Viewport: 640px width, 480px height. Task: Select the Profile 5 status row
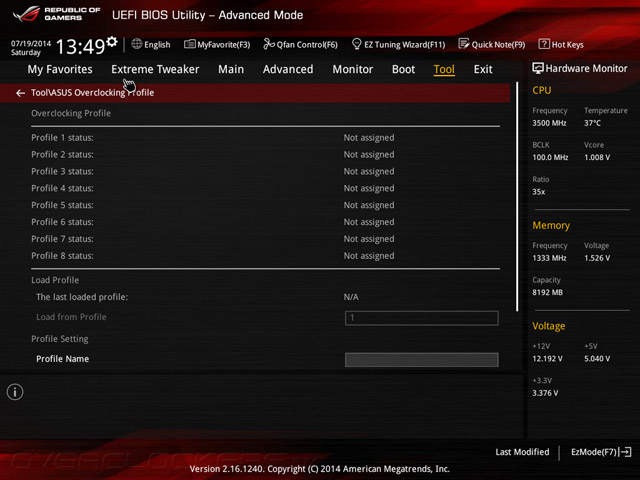click(x=265, y=205)
